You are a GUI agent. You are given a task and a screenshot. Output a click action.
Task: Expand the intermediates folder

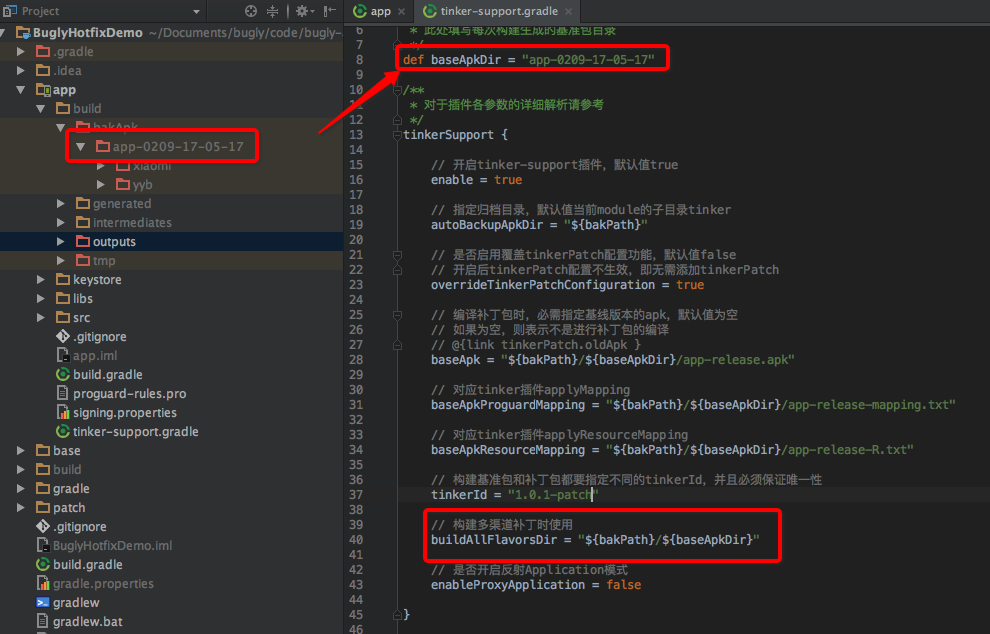pos(61,222)
